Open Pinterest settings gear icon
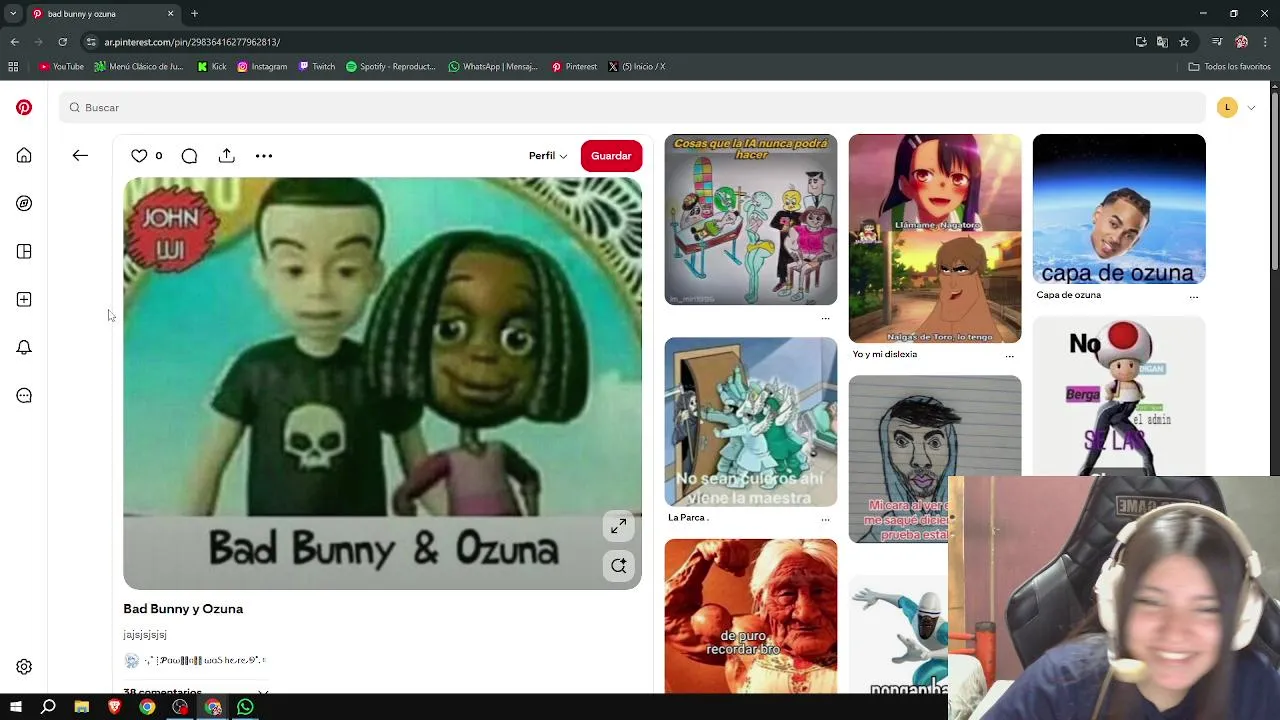Image resolution: width=1280 pixels, height=720 pixels. pyautogui.click(x=24, y=667)
